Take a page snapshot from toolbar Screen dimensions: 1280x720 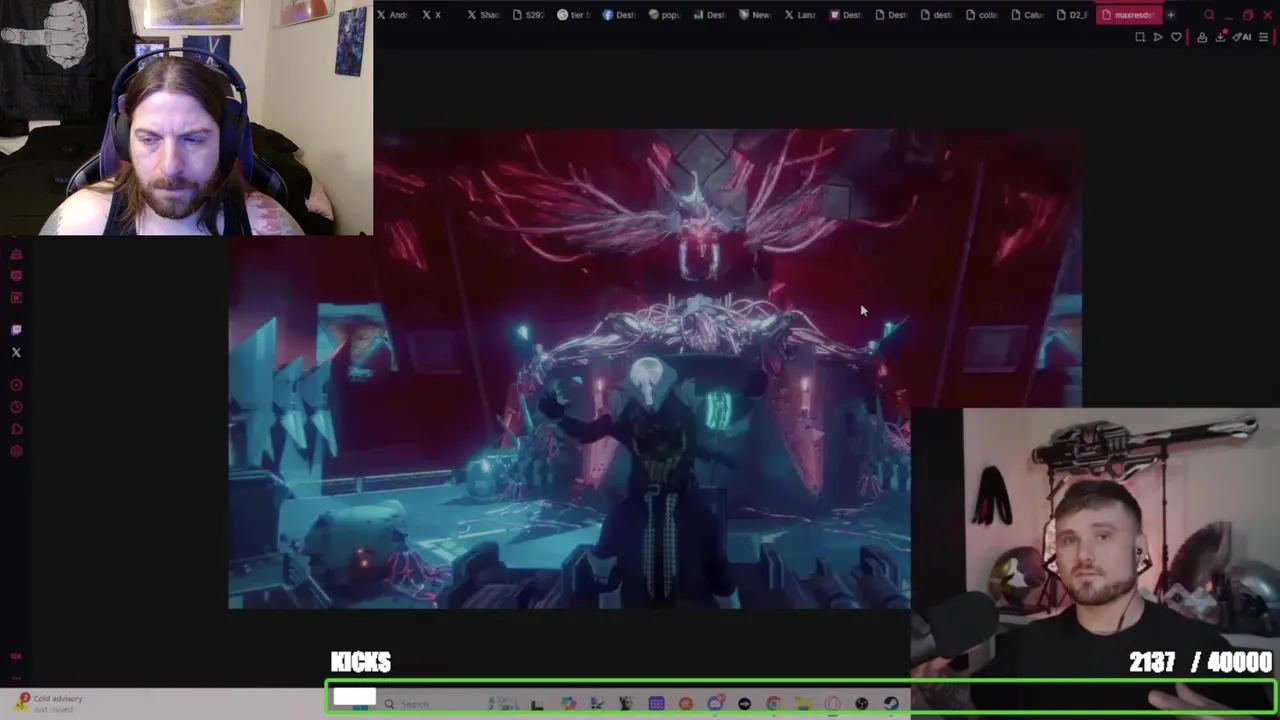point(1140,37)
